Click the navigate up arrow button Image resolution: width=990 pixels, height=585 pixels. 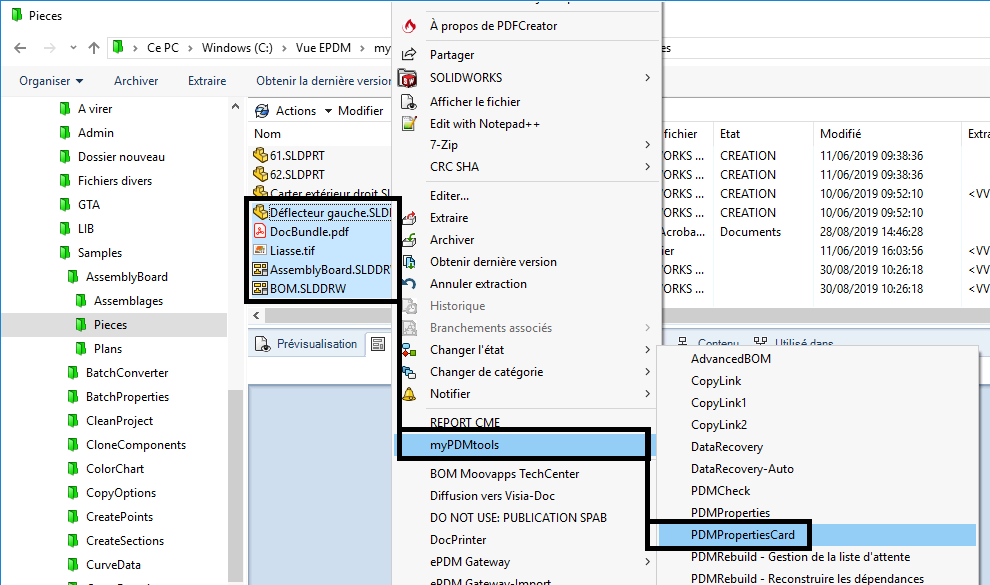click(x=94, y=48)
